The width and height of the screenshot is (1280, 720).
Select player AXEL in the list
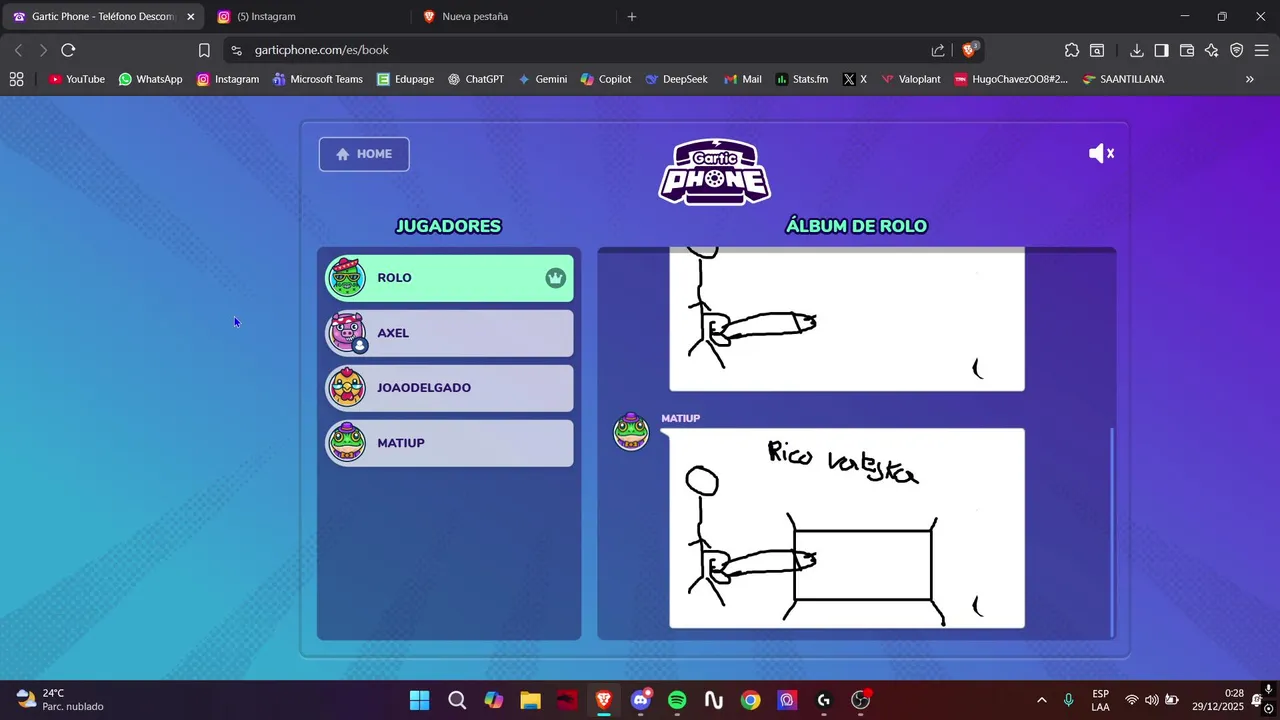coord(449,333)
